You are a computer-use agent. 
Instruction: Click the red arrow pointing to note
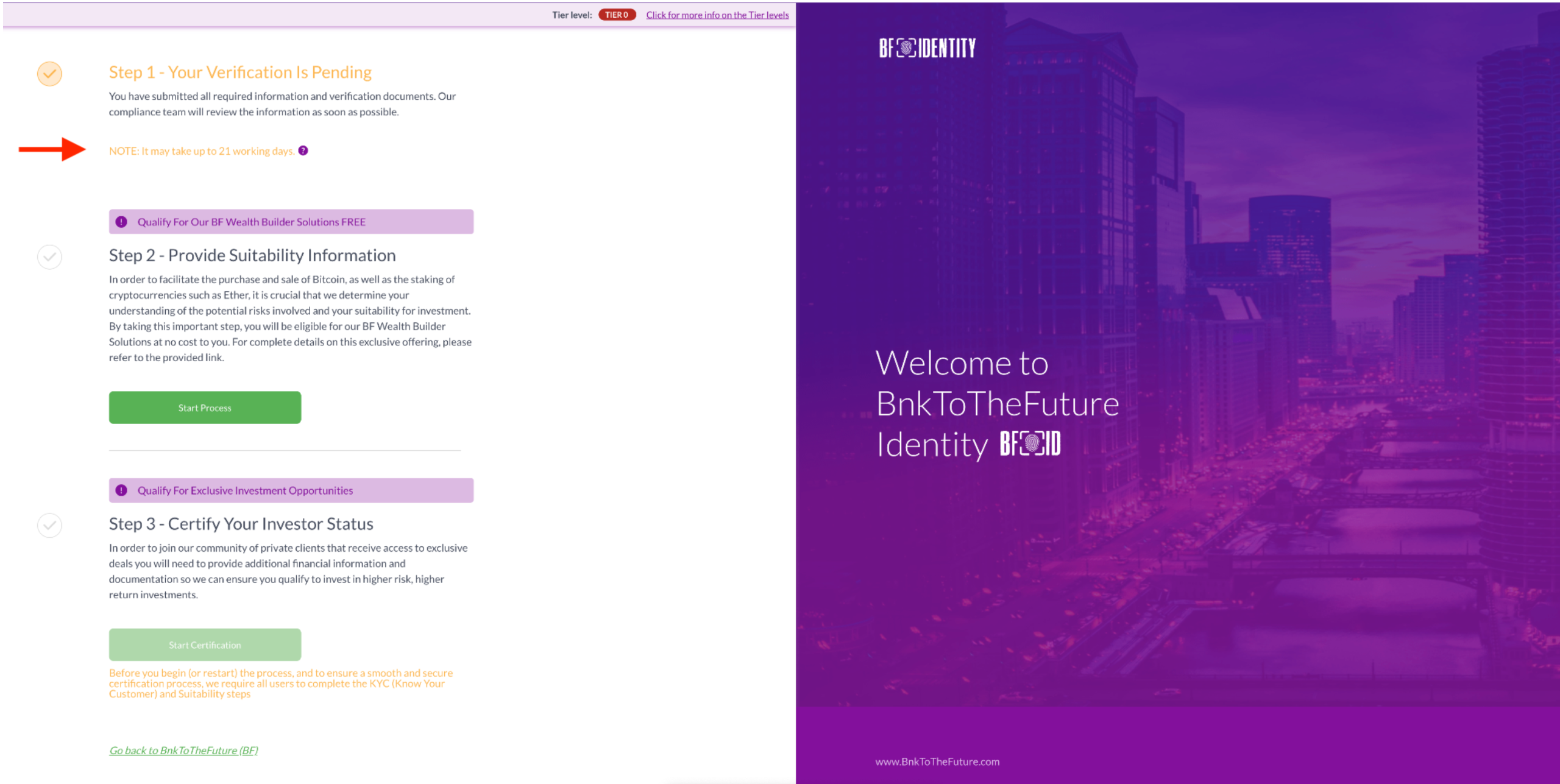pos(52,149)
